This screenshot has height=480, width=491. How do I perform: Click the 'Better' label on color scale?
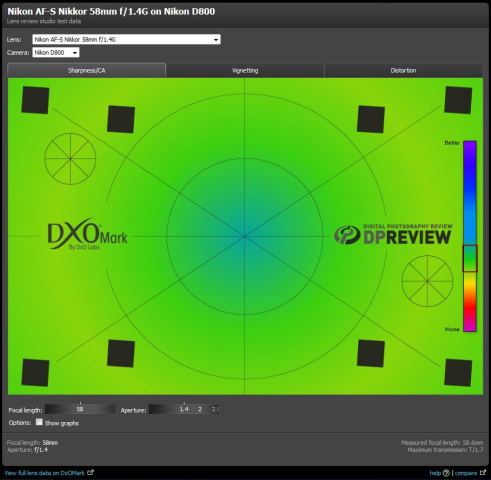coord(452,143)
